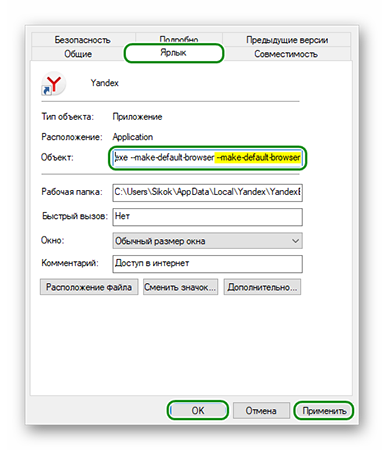
Task: Click the Application location value
Action: pos(133,137)
